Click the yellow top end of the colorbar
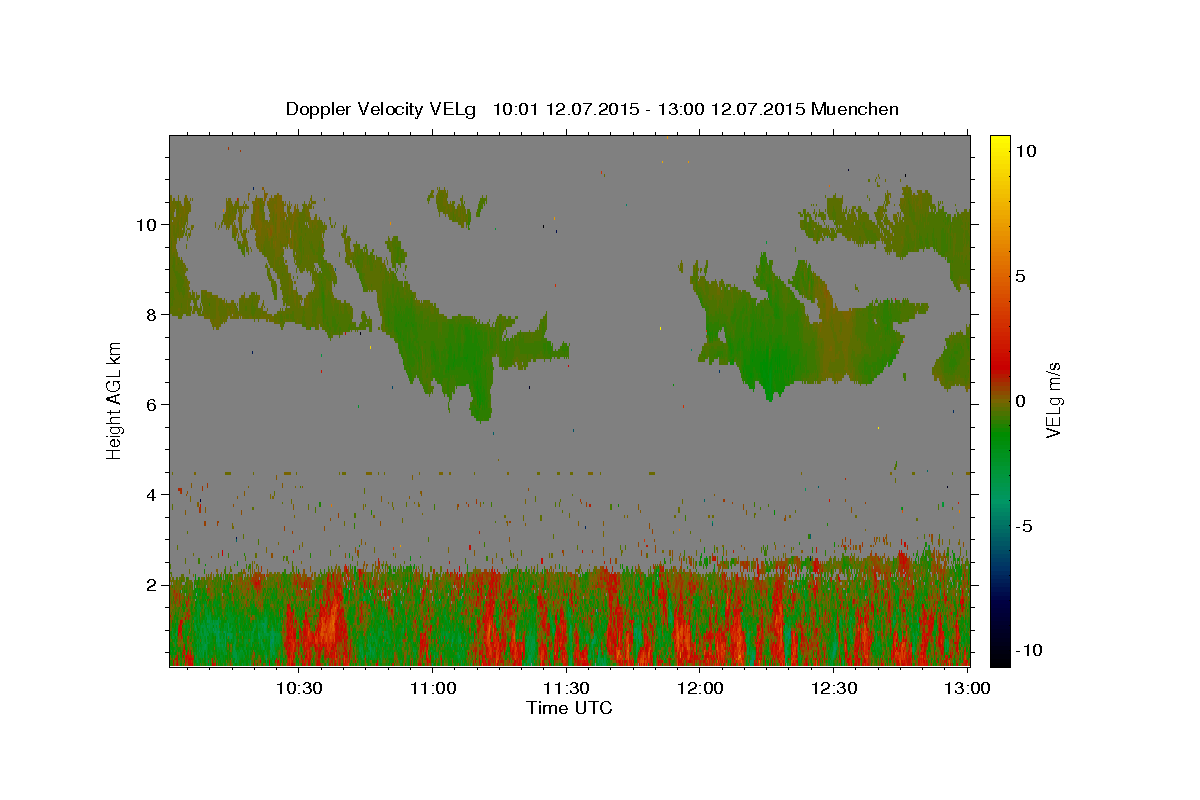The image size is (1200, 800). point(1000,143)
